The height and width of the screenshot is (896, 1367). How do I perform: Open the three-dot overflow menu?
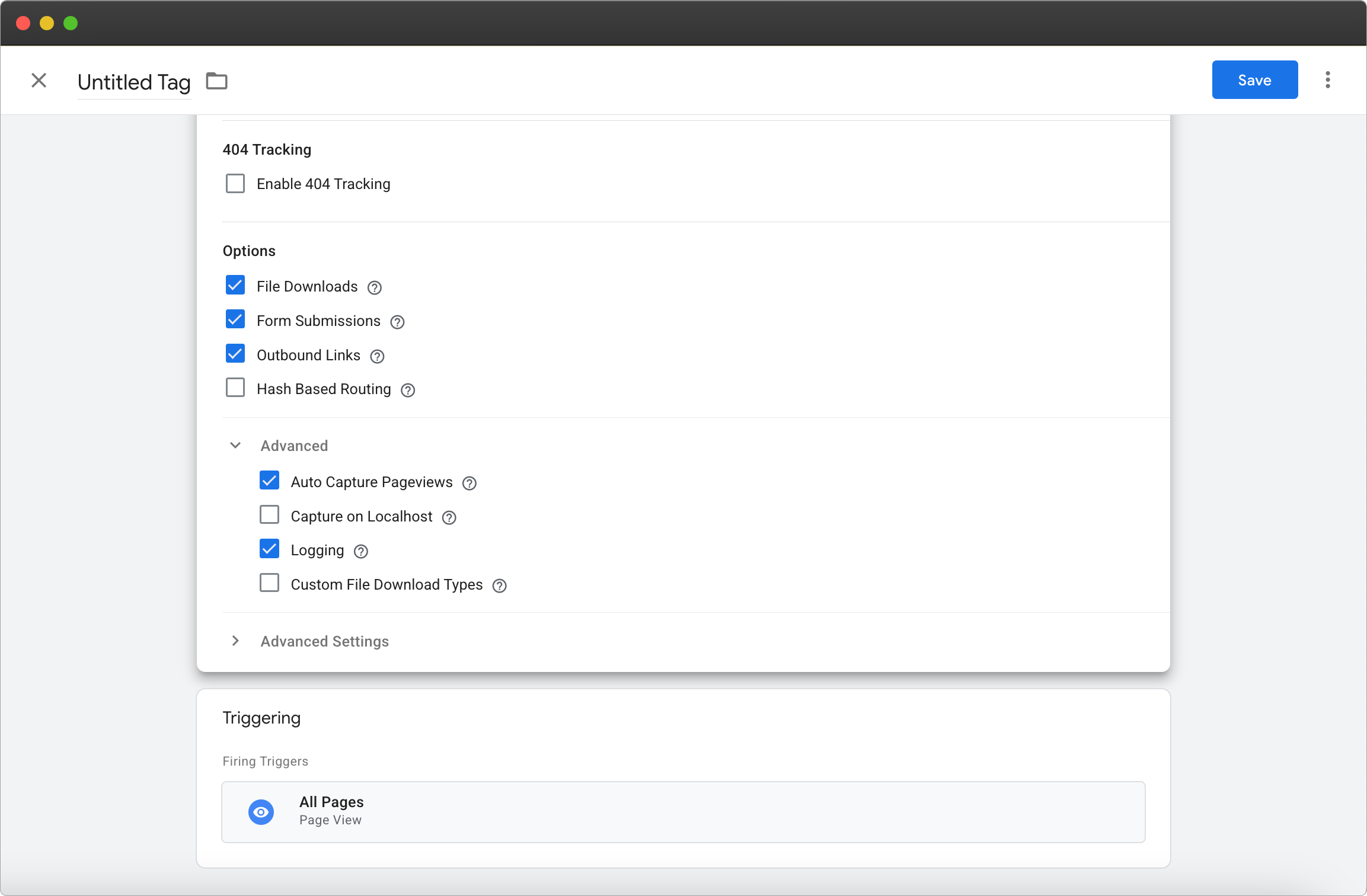1328,79
